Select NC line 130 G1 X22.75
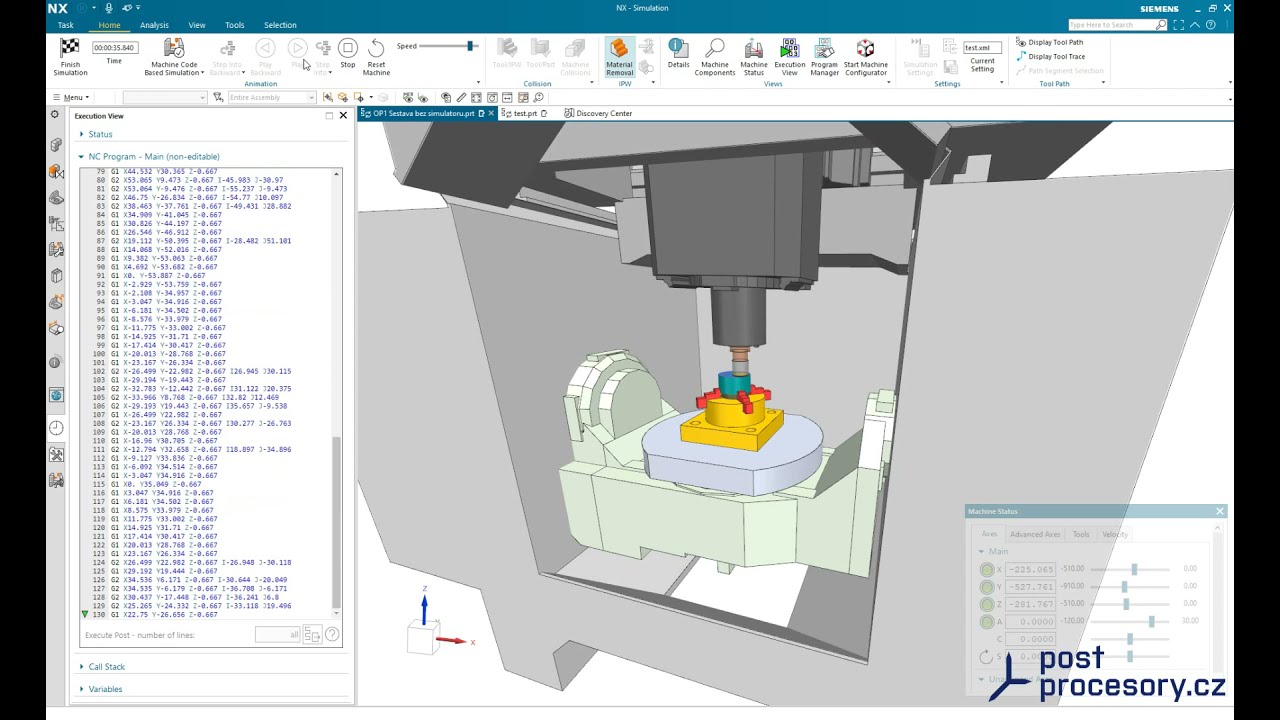 [164, 615]
